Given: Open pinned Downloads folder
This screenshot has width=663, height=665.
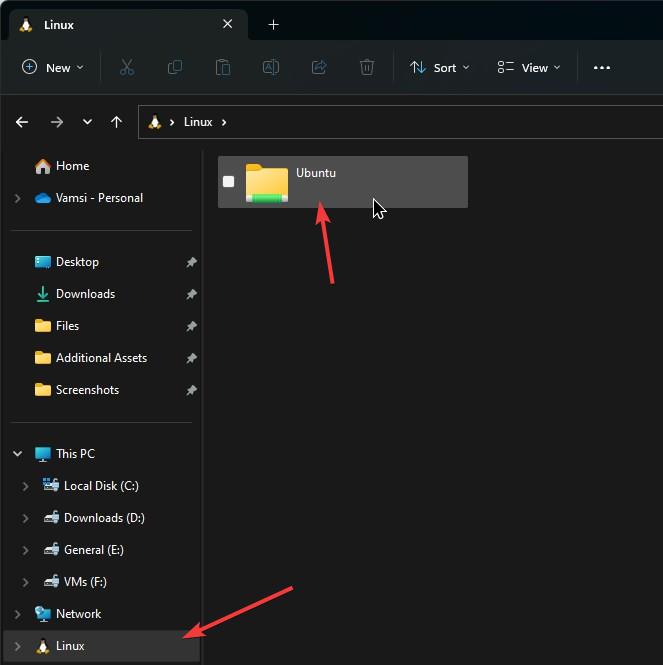Looking at the screenshot, I should point(85,294).
